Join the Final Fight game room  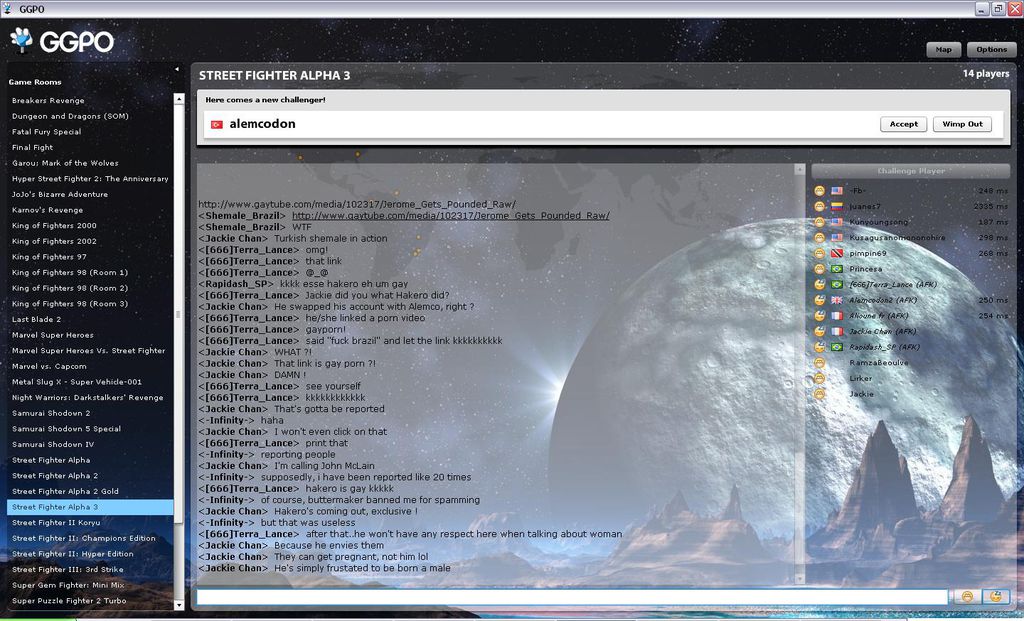click(90, 148)
